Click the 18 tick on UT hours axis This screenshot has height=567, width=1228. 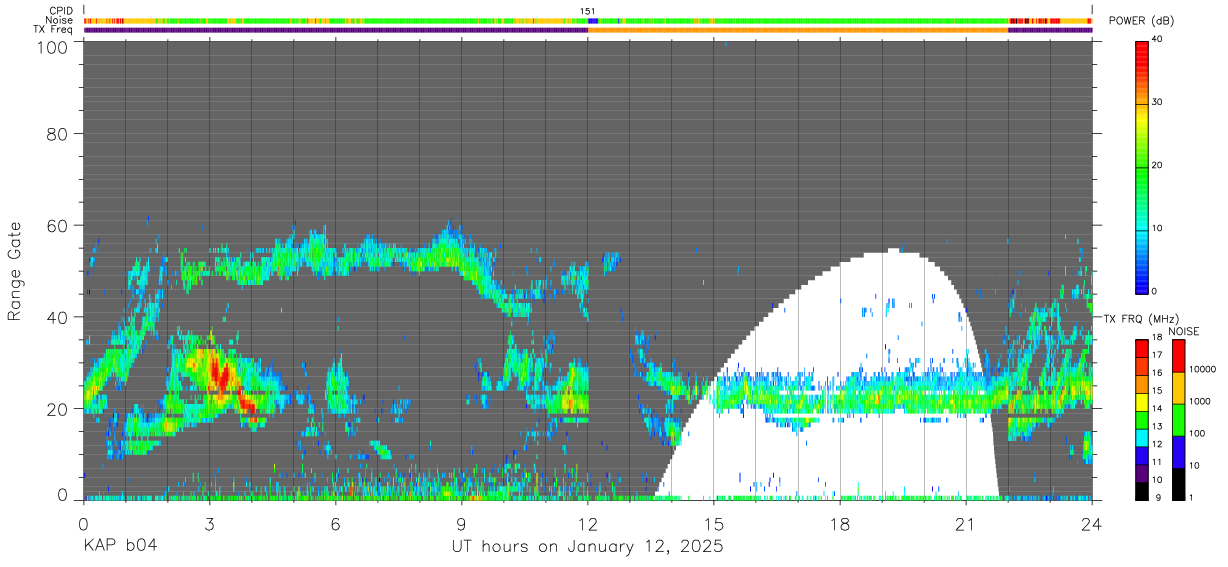[839, 524]
